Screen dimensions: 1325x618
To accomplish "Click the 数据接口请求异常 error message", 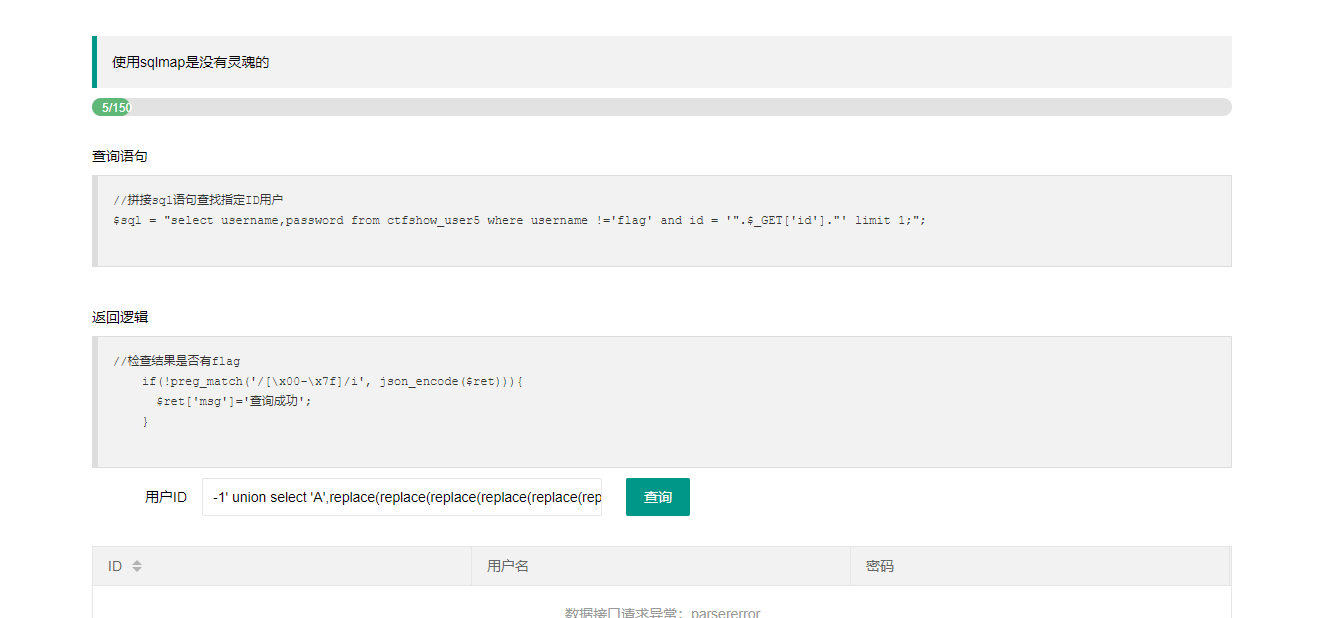I will [x=662, y=612].
